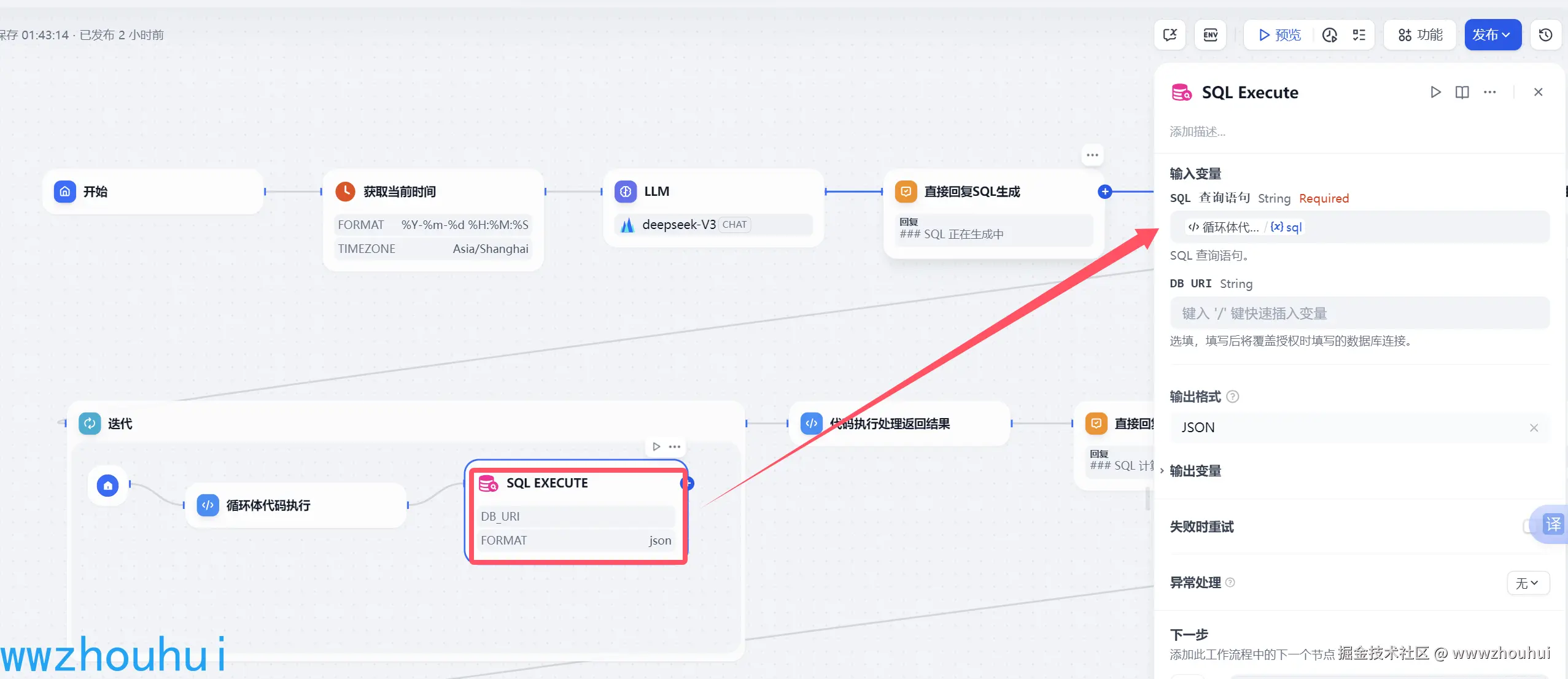Screen dimensions: 1568x679
Task: Open the 异常处理 dropdown set to 无
Action: tap(1528, 583)
